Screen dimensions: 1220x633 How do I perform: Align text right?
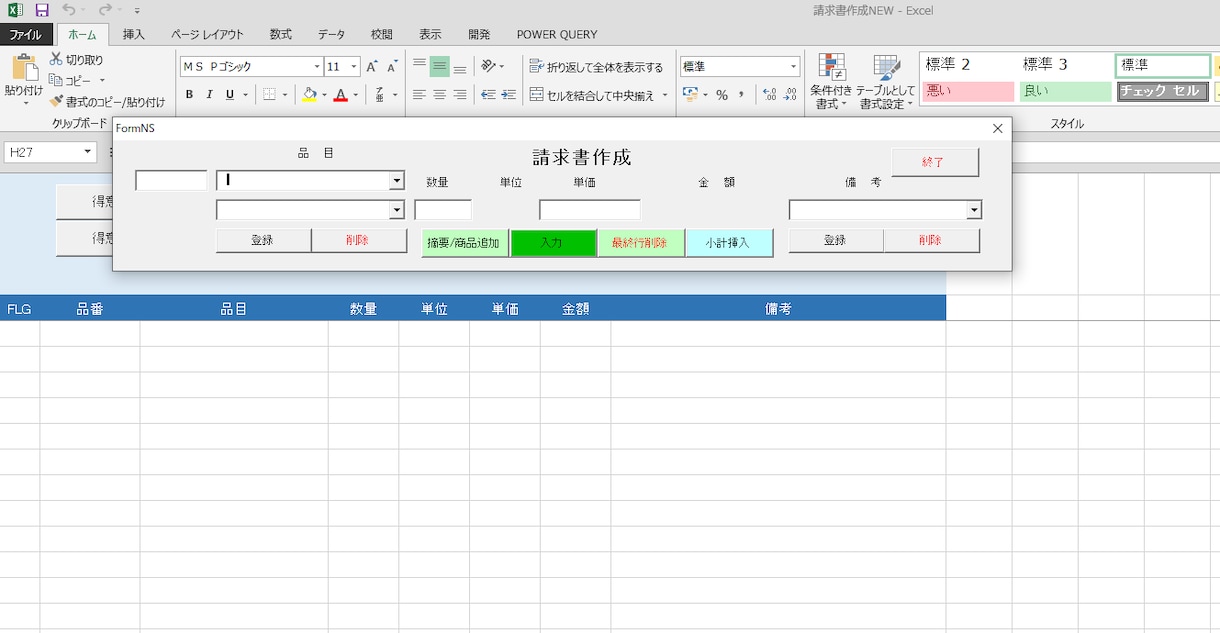click(460, 95)
